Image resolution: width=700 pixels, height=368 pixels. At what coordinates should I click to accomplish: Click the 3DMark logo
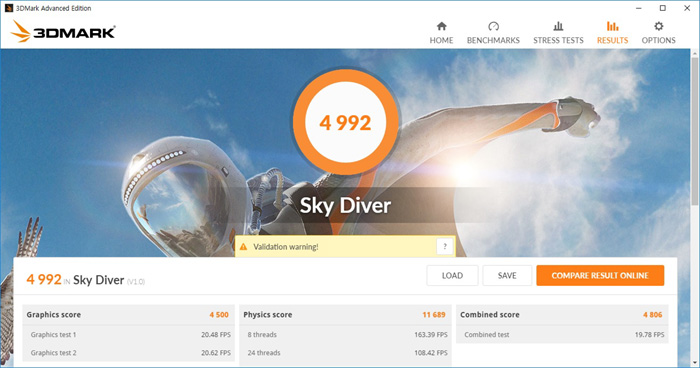tap(63, 32)
